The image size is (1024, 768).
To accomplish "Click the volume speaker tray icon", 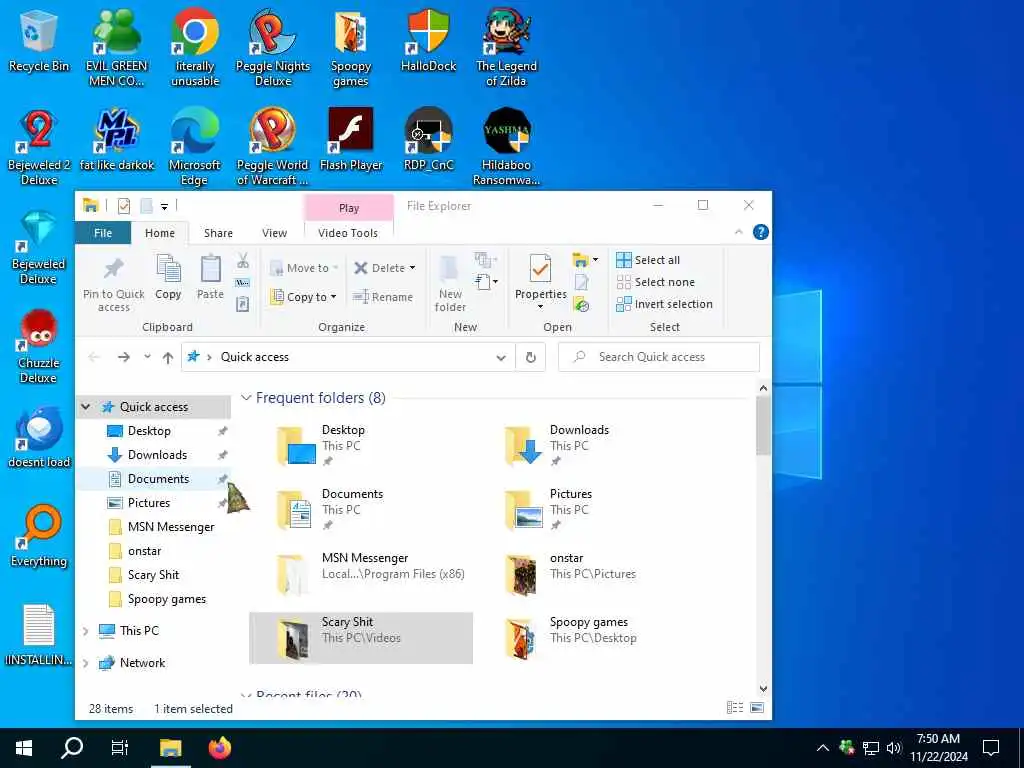I will click(894, 748).
